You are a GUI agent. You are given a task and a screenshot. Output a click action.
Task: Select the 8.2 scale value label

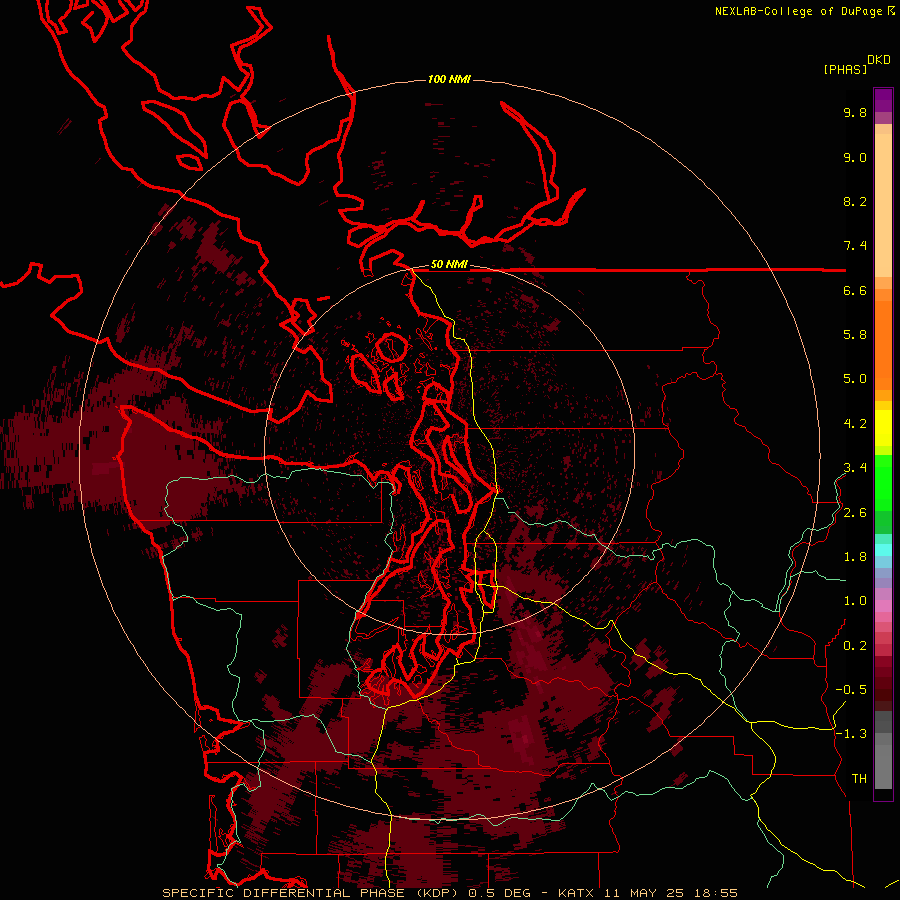855,201
